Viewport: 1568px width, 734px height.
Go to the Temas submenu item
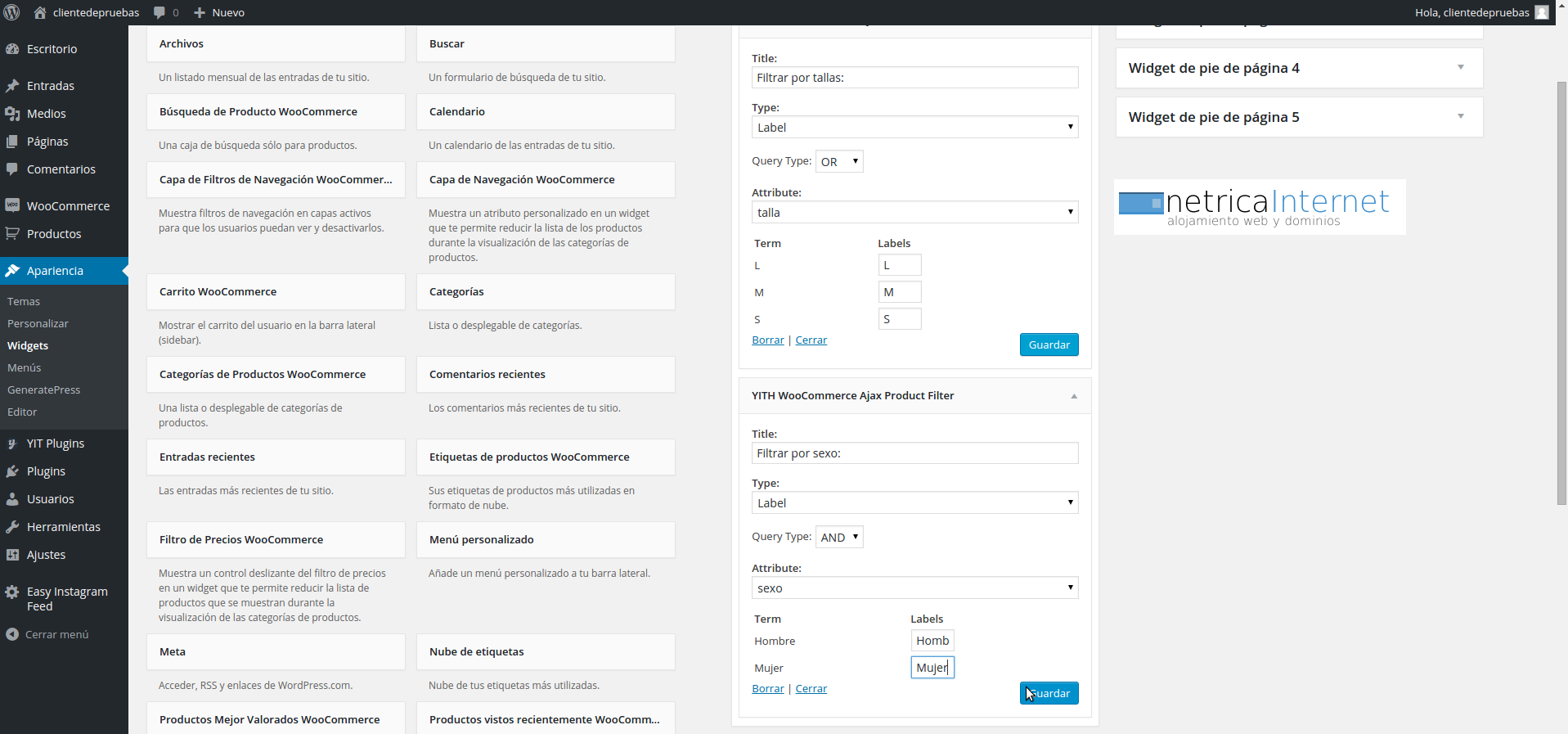[x=24, y=301]
